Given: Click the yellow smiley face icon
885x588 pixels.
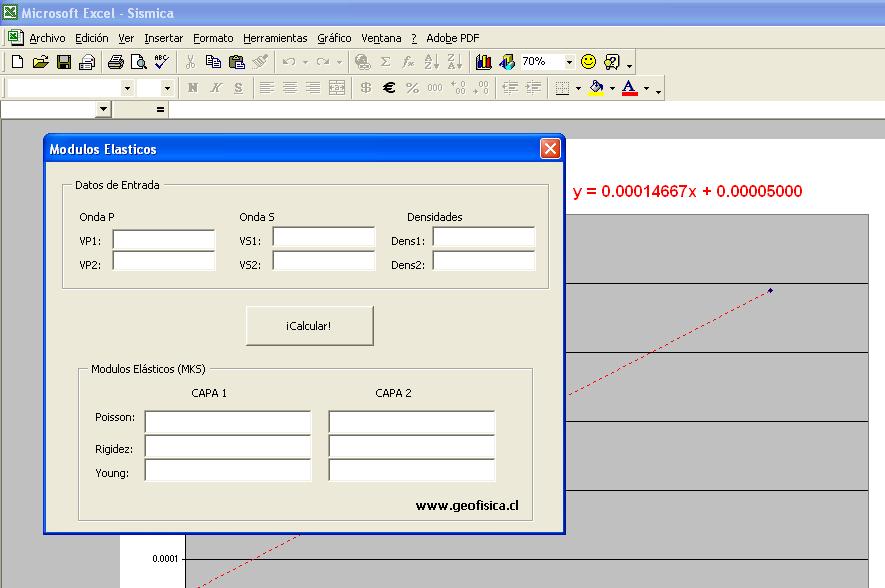Looking at the screenshot, I should (x=588, y=62).
